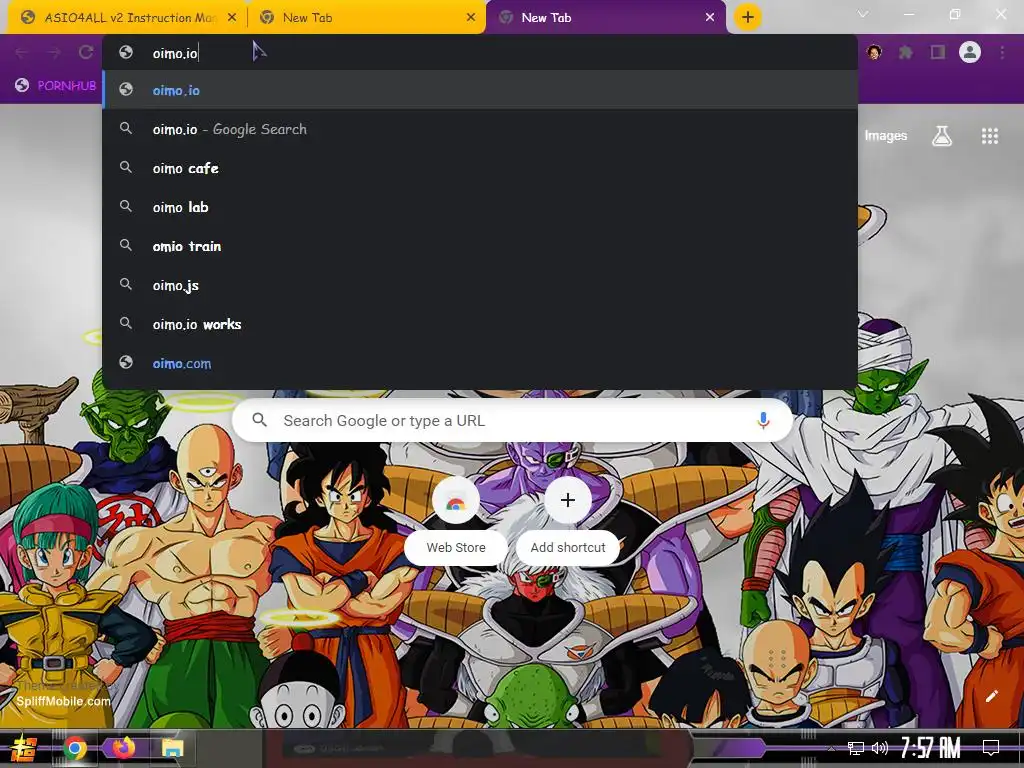The height and width of the screenshot is (768, 1024).
Task: Show hidden tray icons chevron
Action: point(831,748)
